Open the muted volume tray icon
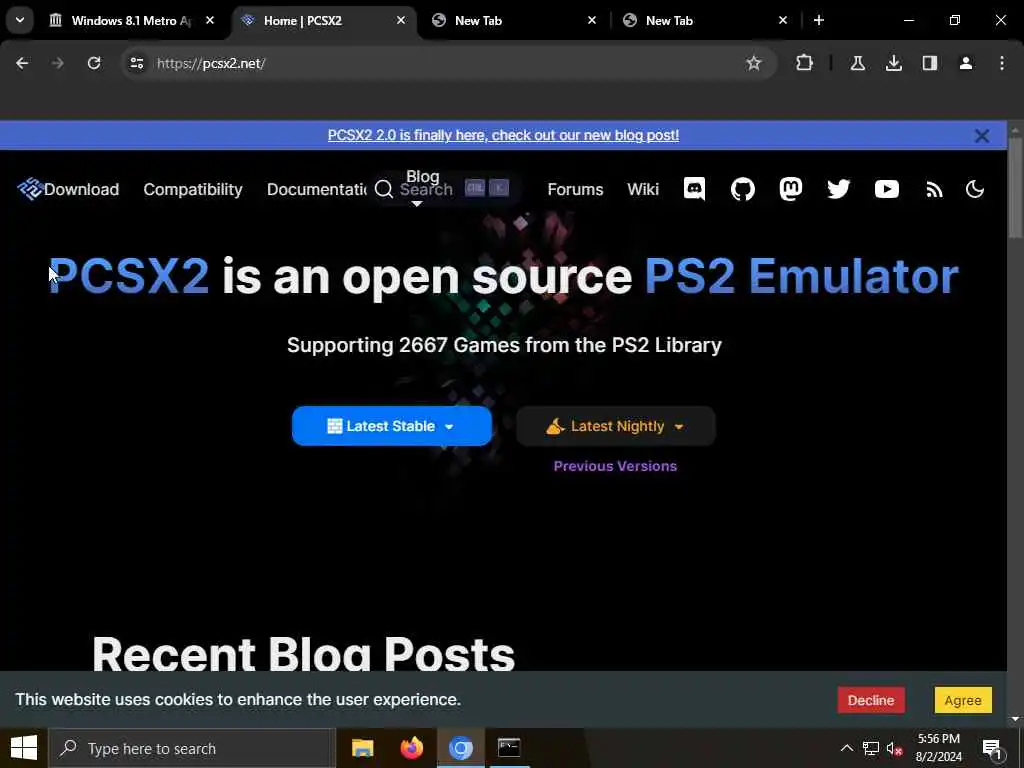1024x768 pixels. coord(894,749)
